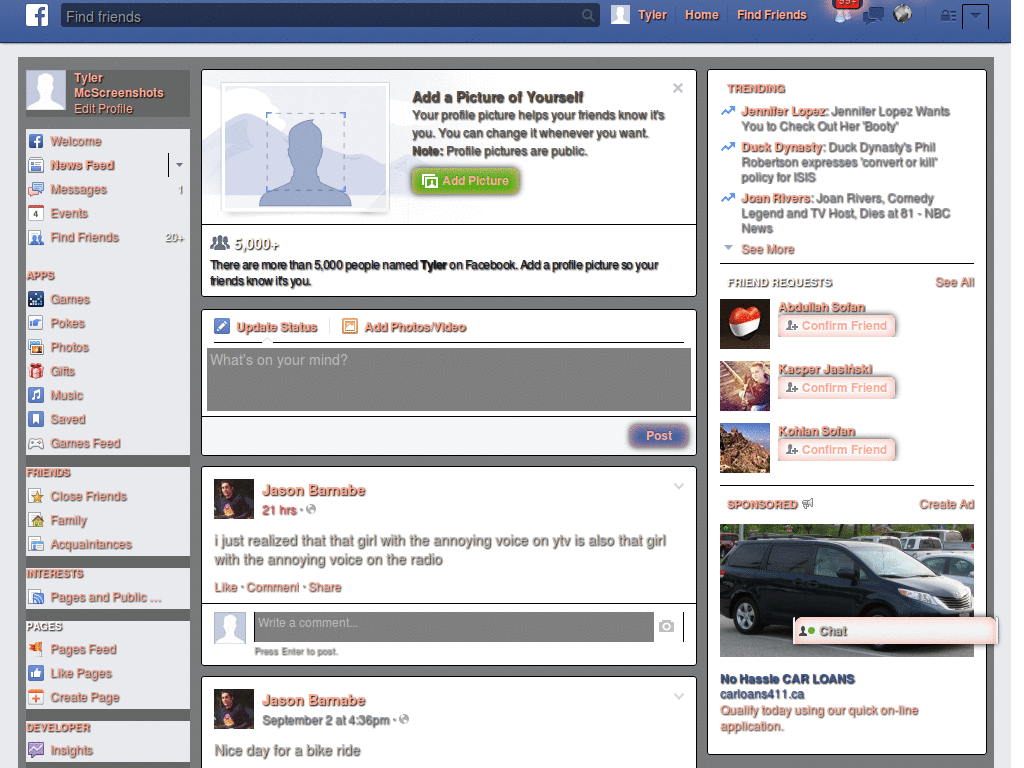Image resolution: width=1024 pixels, height=768 pixels.
Task: Select the Update Status tab
Action: pyautogui.click(x=266, y=327)
